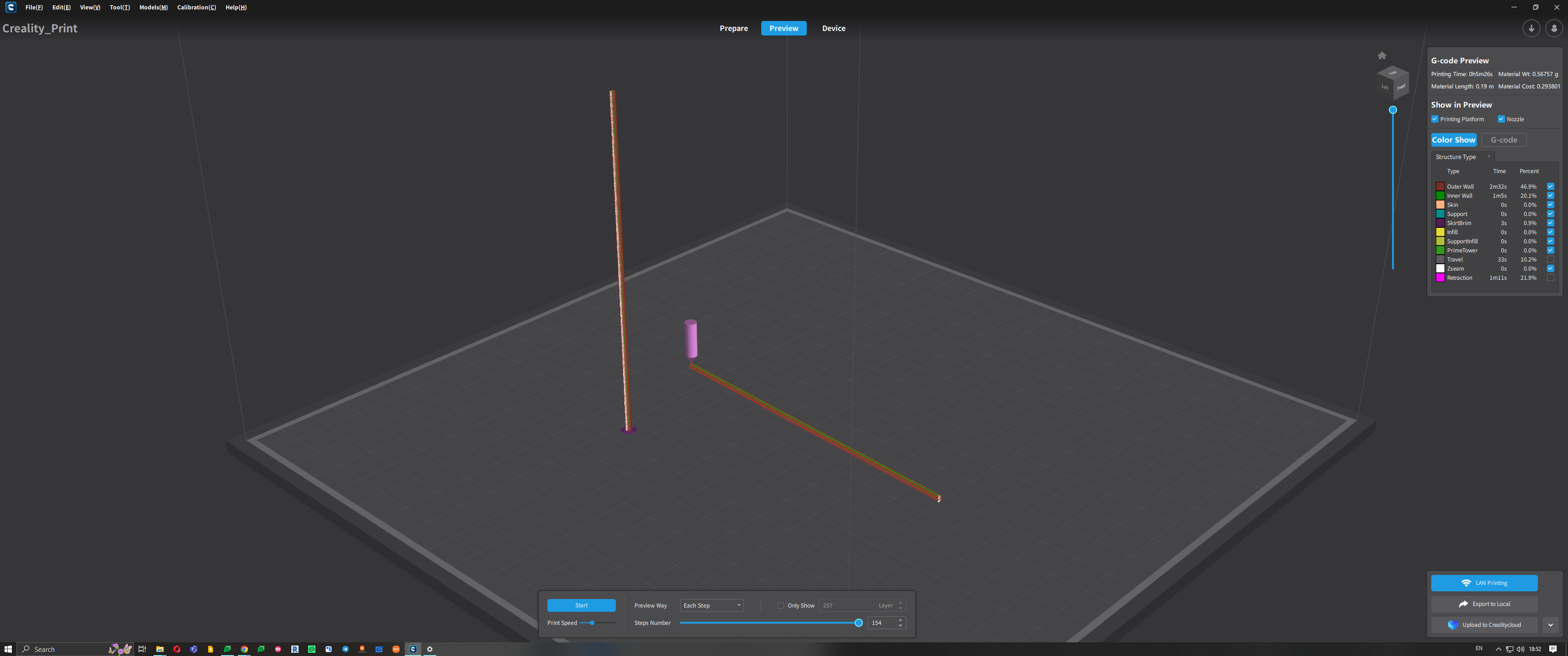
Task: Open Telegram from the taskbar
Action: tap(345, 649)
